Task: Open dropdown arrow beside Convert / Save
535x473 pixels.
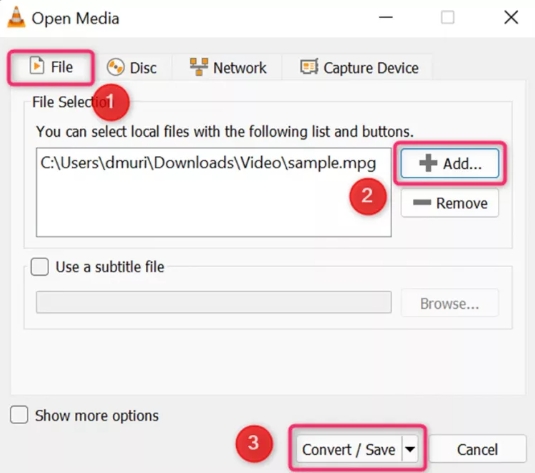Action: (x=410, y=449)
